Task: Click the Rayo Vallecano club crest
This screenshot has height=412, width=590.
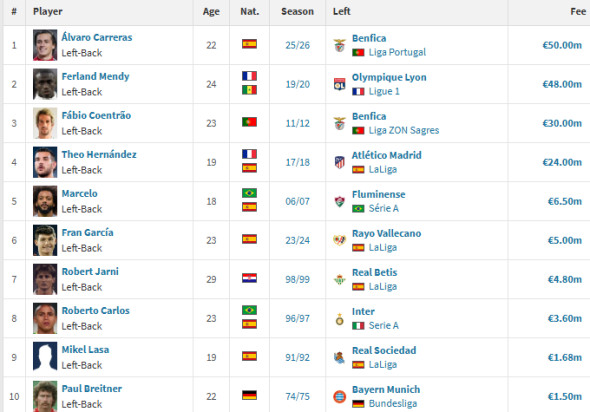Action: click(339, 240)
